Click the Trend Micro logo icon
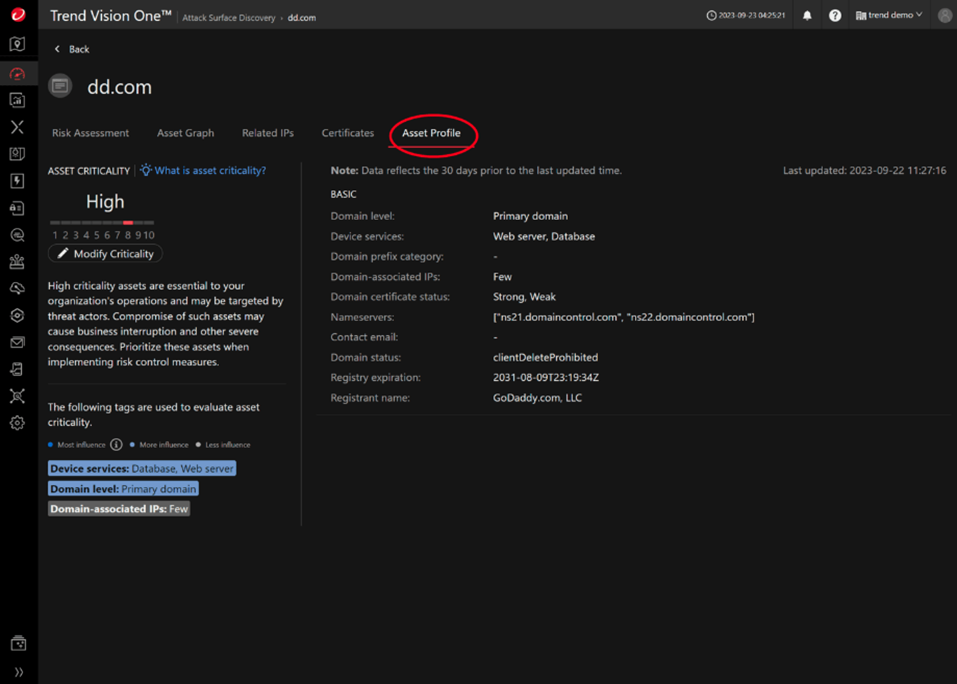The width and height of the screenshot is (957, 684). (x=18, y=15)
